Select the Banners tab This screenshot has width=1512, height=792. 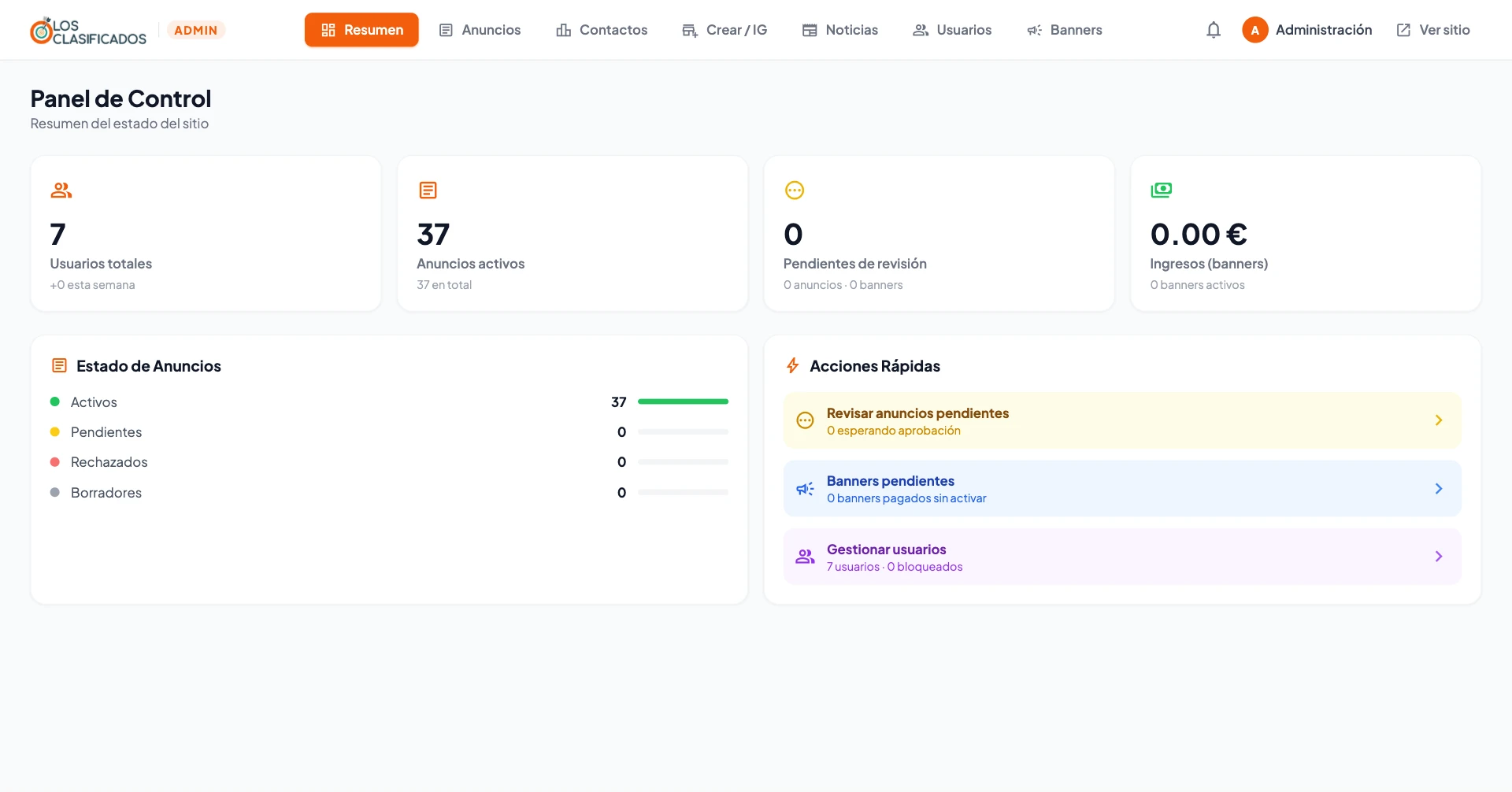[1065, 30]
